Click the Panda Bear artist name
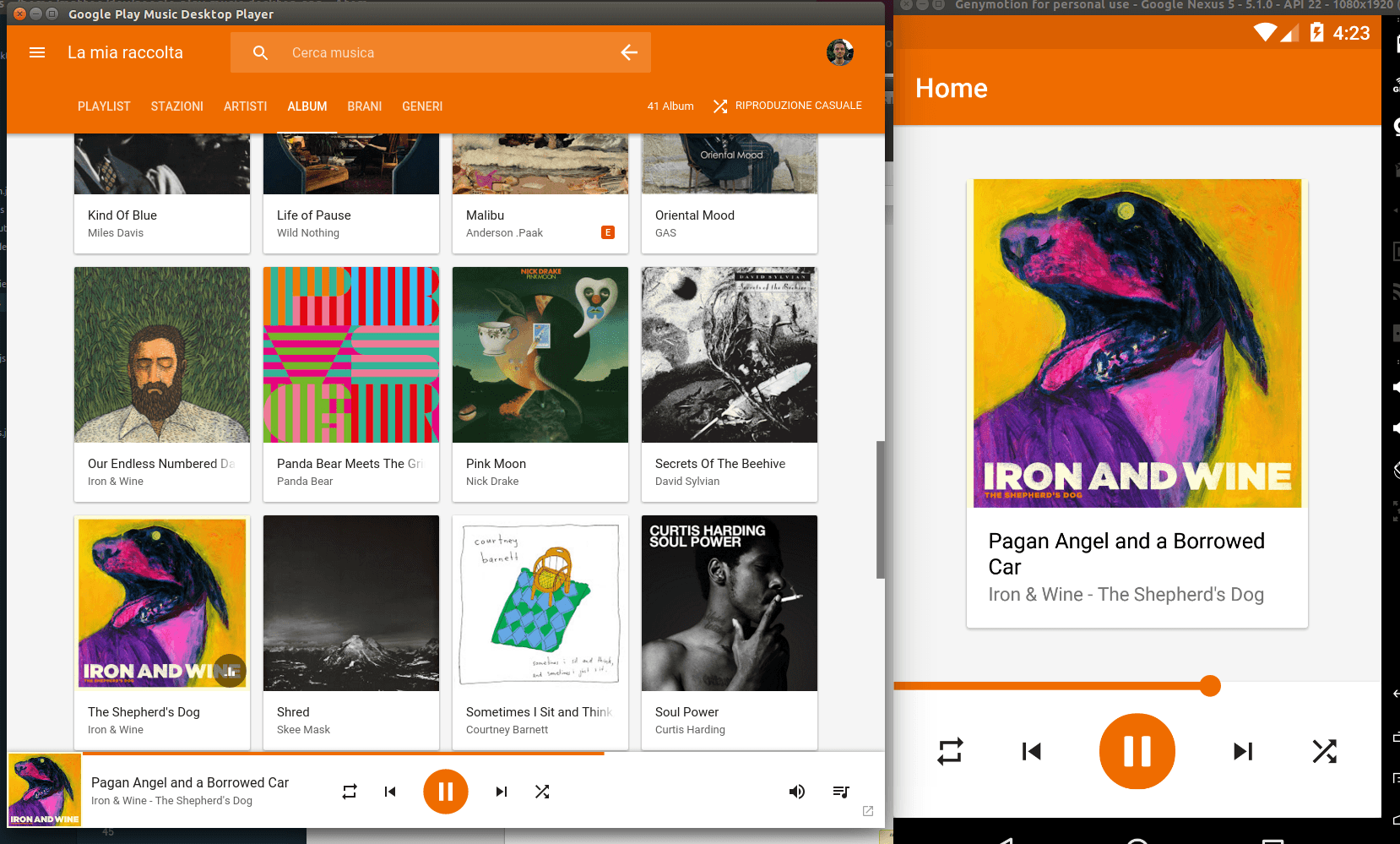This screenshot has width=1400, height=844. [305, 482]
